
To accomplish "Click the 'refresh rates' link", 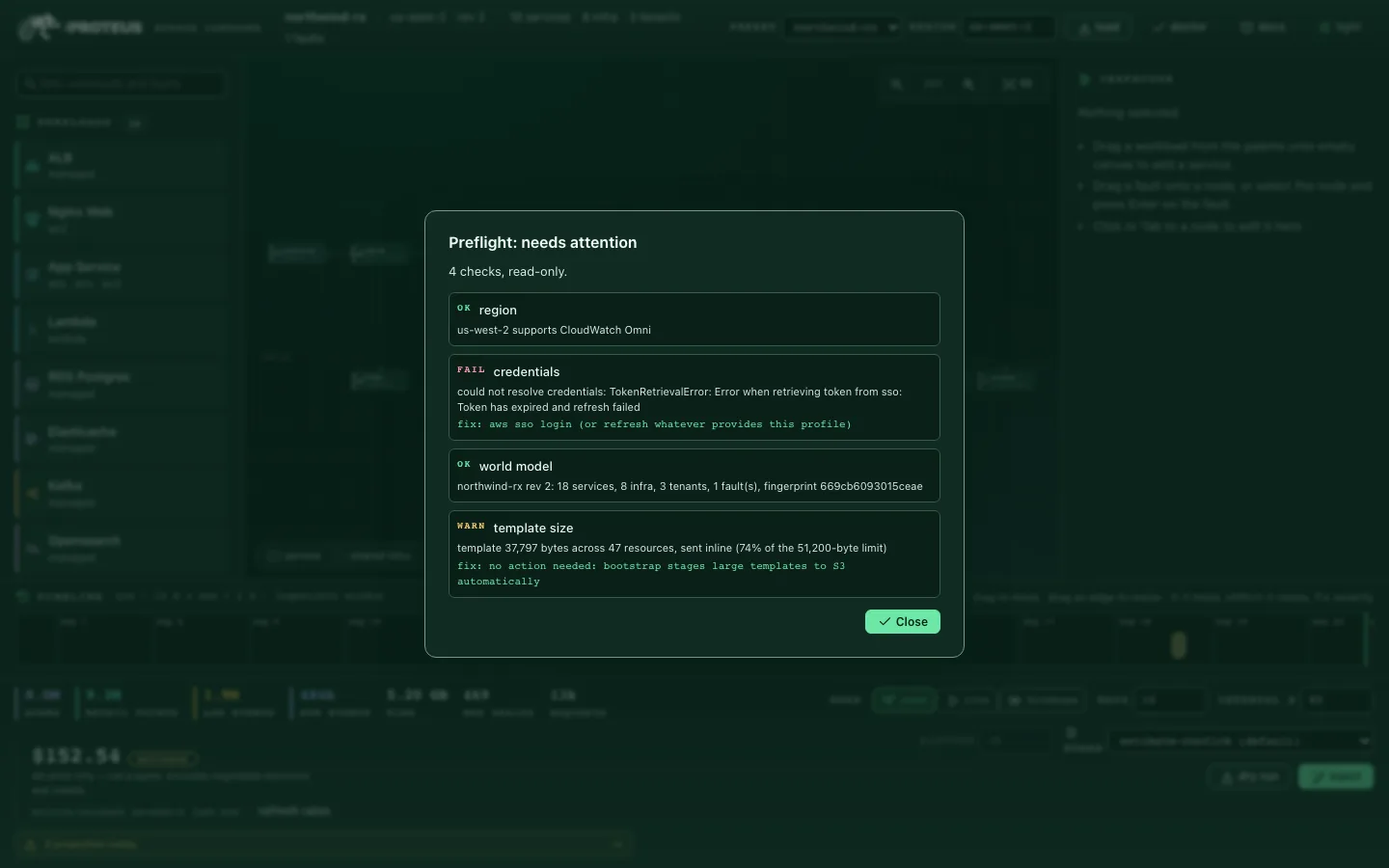I will (x=294, y=811).
